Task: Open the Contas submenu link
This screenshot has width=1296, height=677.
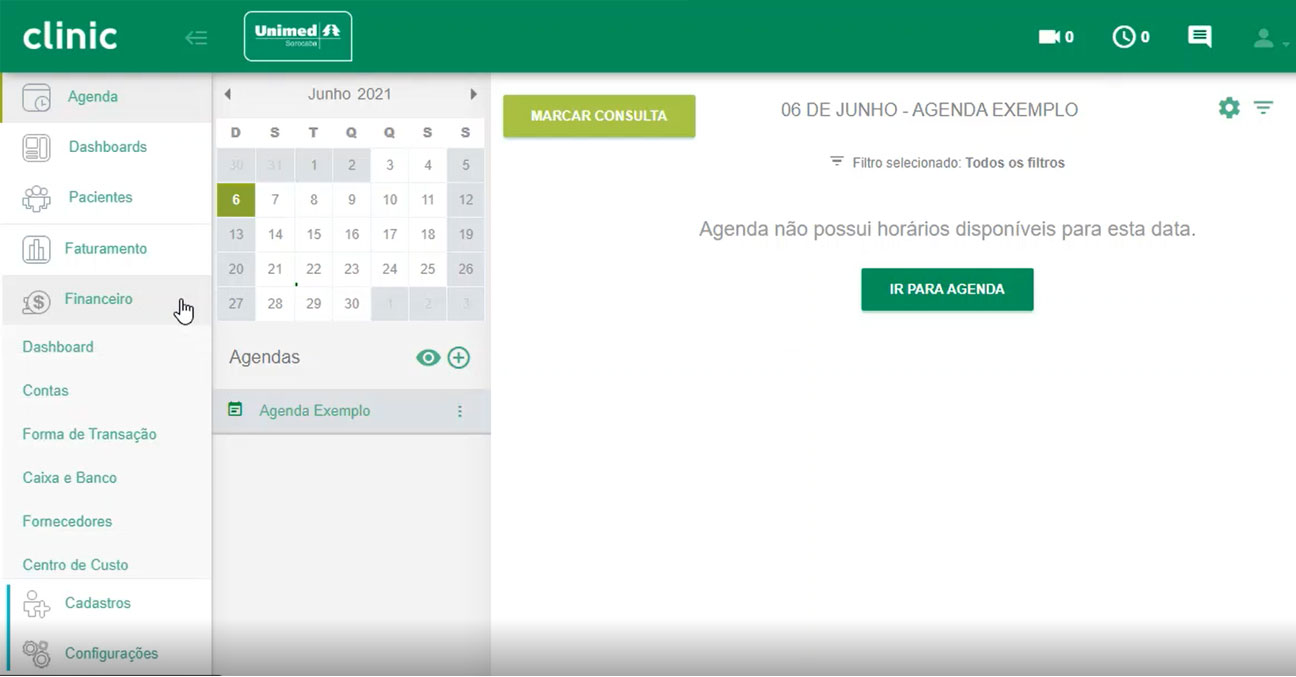Action: 46,391
